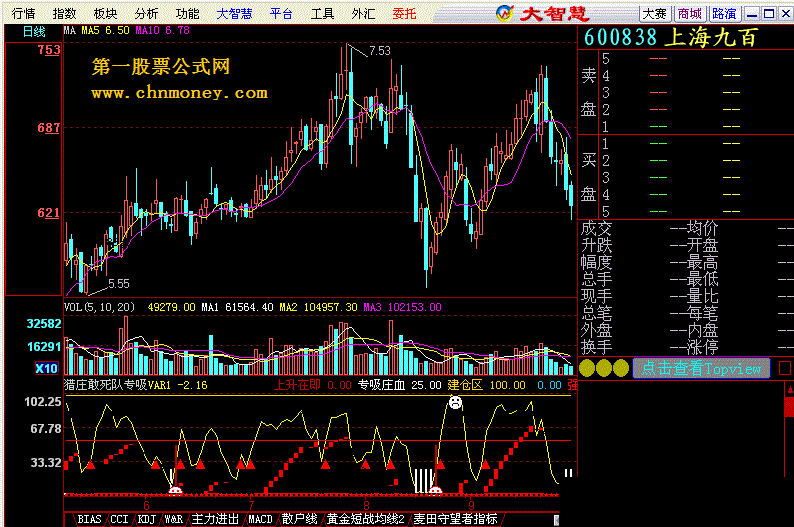This screenshot has height=527, width=794.
Task: Click the 753 price axis label
Action: click(49, 50)
